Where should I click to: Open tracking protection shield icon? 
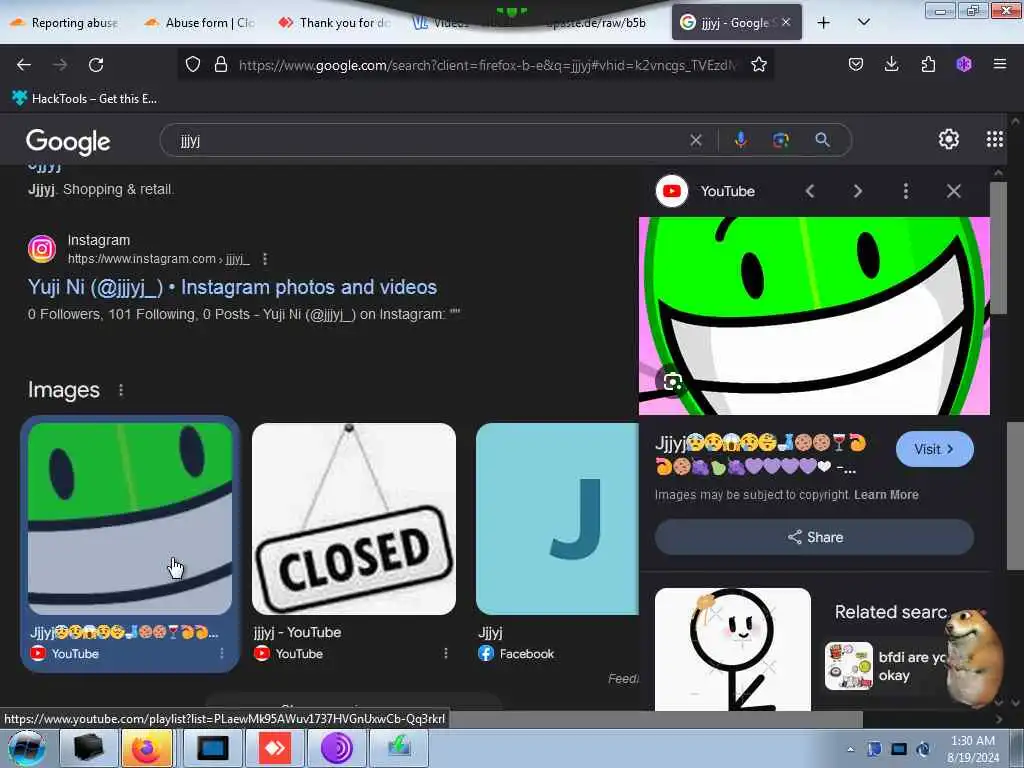(193, 64)
